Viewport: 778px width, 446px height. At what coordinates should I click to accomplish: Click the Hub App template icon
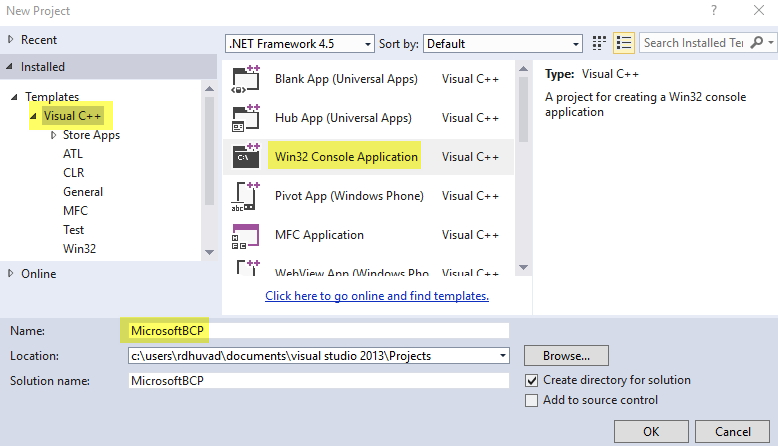point(246,118)
